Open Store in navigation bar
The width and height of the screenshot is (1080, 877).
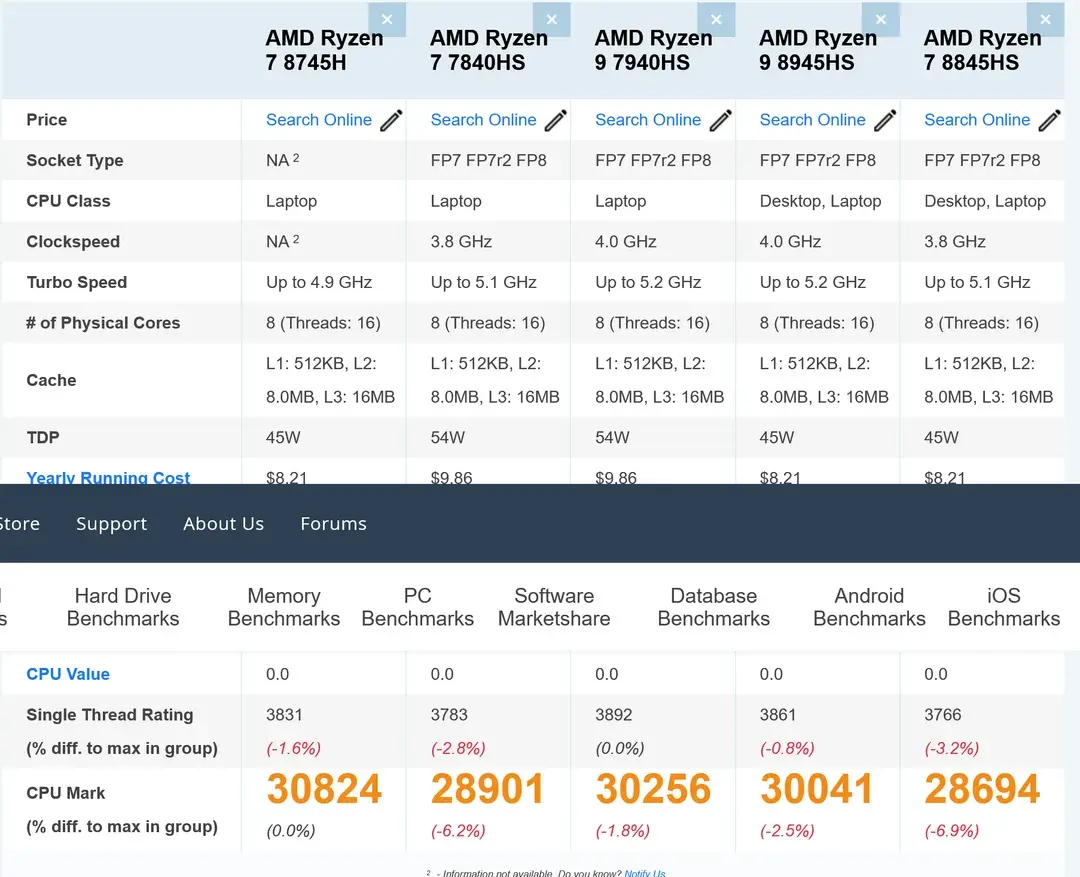pos(19,524)
